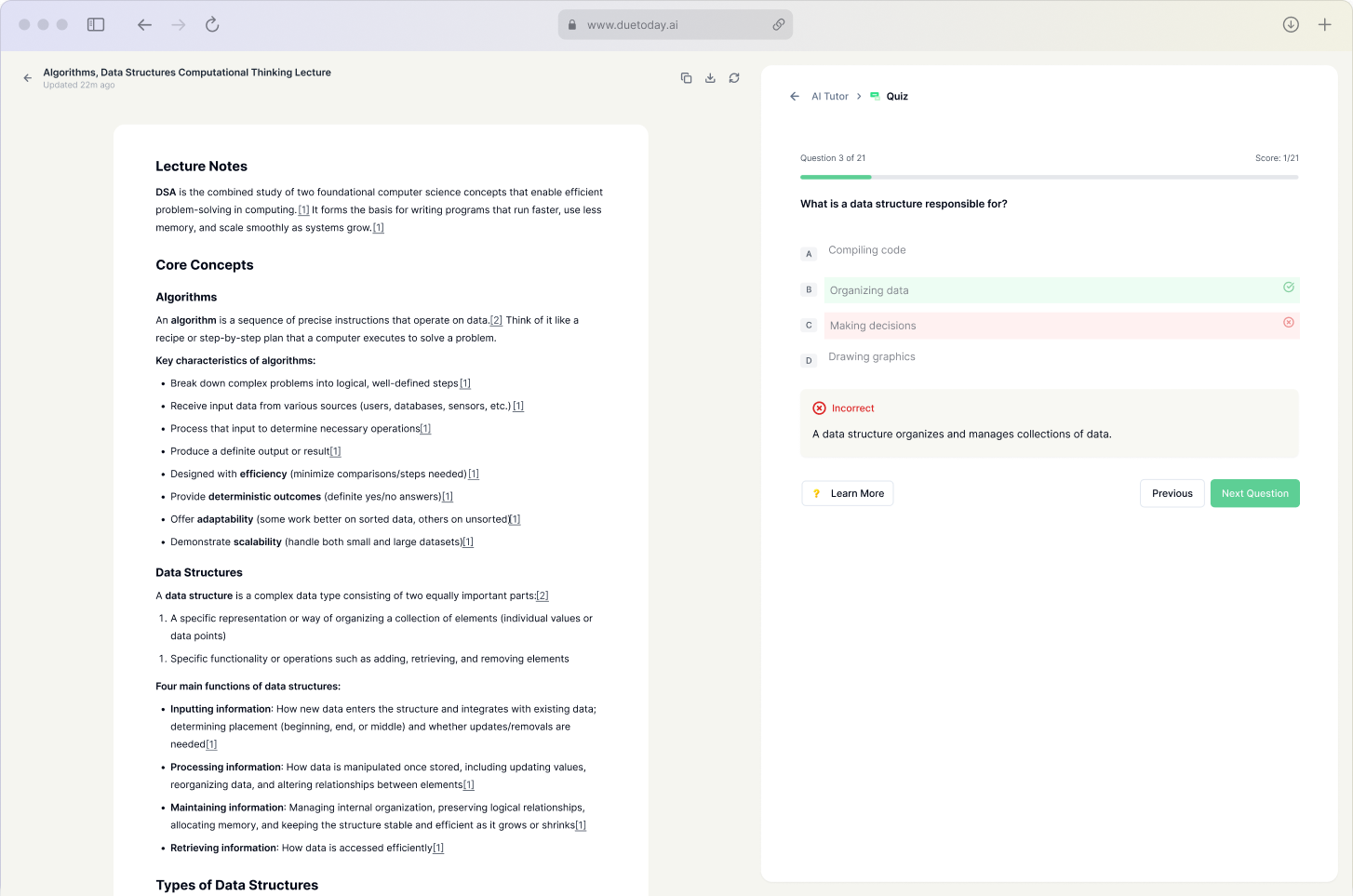Viewport: 1353px width, 896px height.
Task: Reload the browser page
Action: [212, 25]
